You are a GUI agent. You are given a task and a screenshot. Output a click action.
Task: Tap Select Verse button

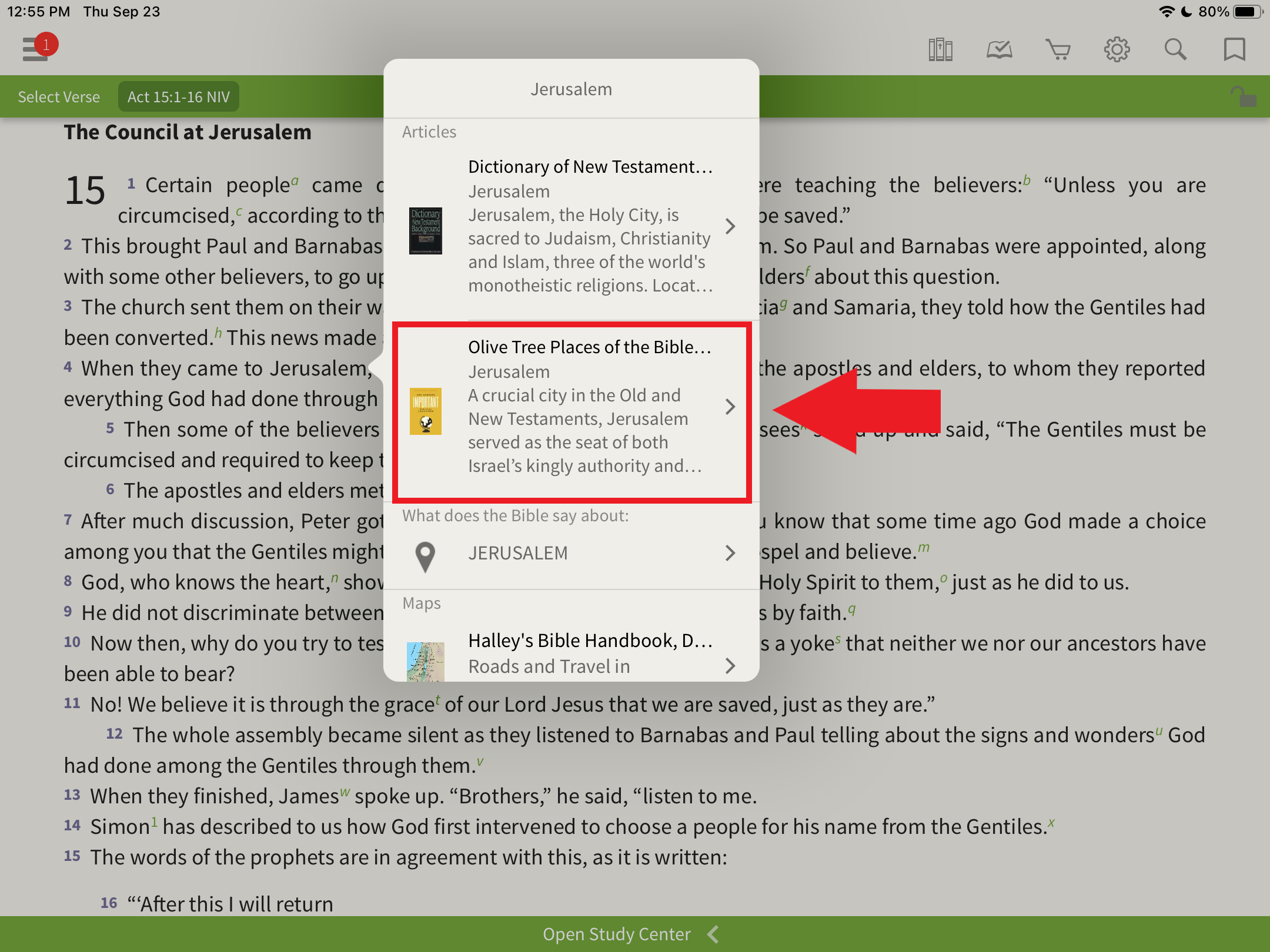[x=59, y=97]
